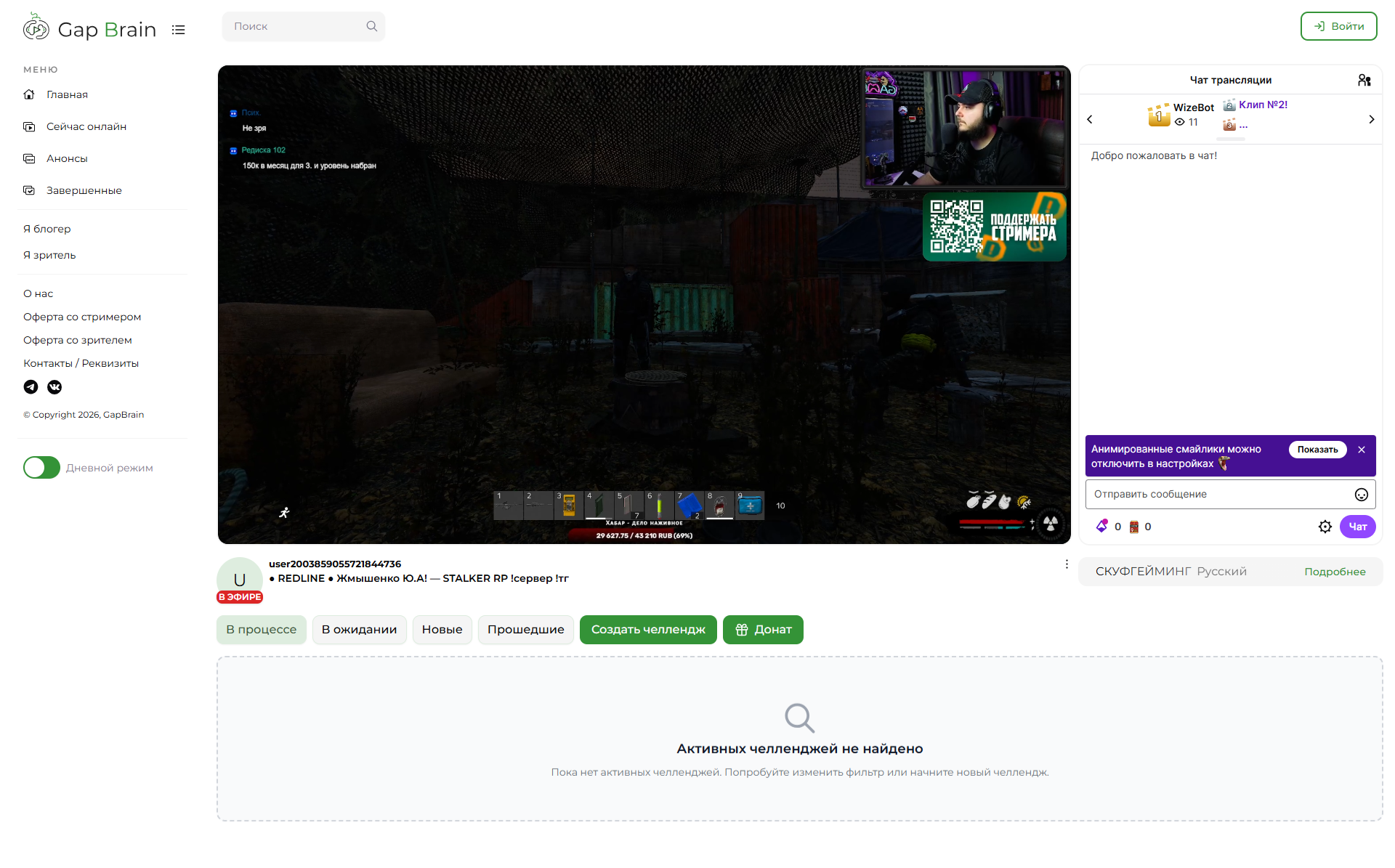1395x868 pixels.
Task: Select the В процессе tab
Action: 262,630
